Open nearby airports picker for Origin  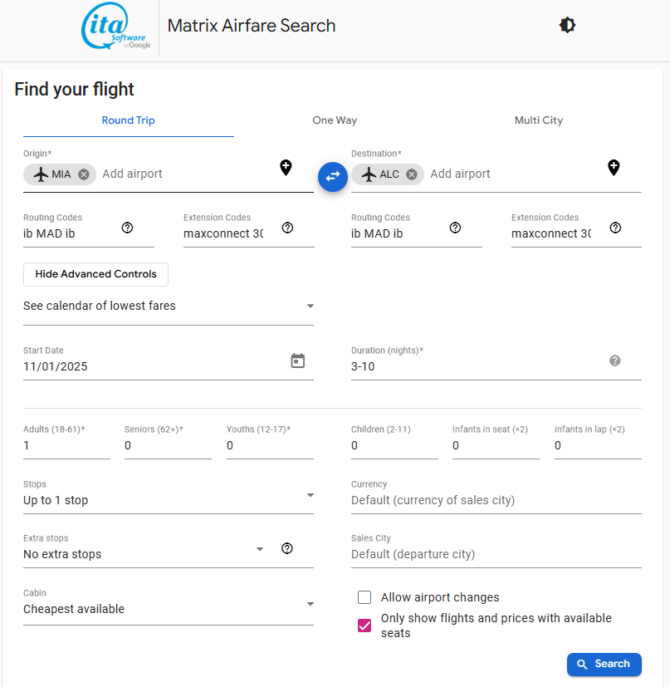click(286, 168)
